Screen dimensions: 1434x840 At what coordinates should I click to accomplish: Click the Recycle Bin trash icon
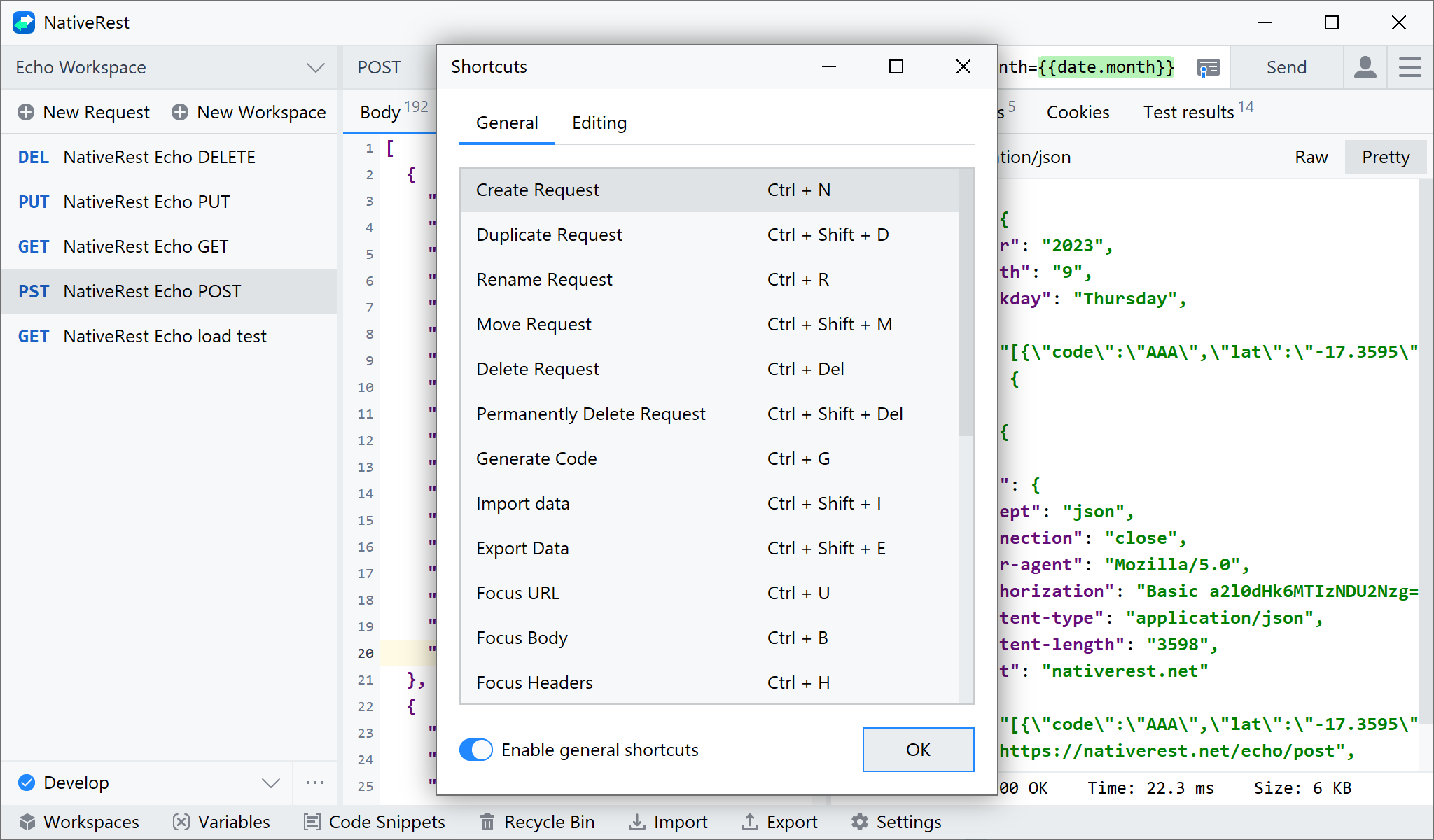487,822
